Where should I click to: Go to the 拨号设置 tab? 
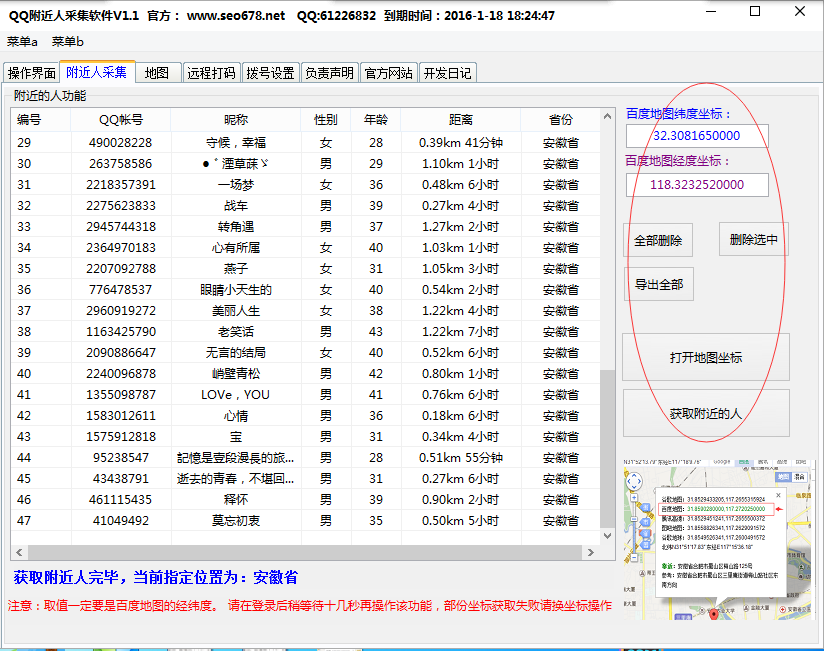click(271, 73)
